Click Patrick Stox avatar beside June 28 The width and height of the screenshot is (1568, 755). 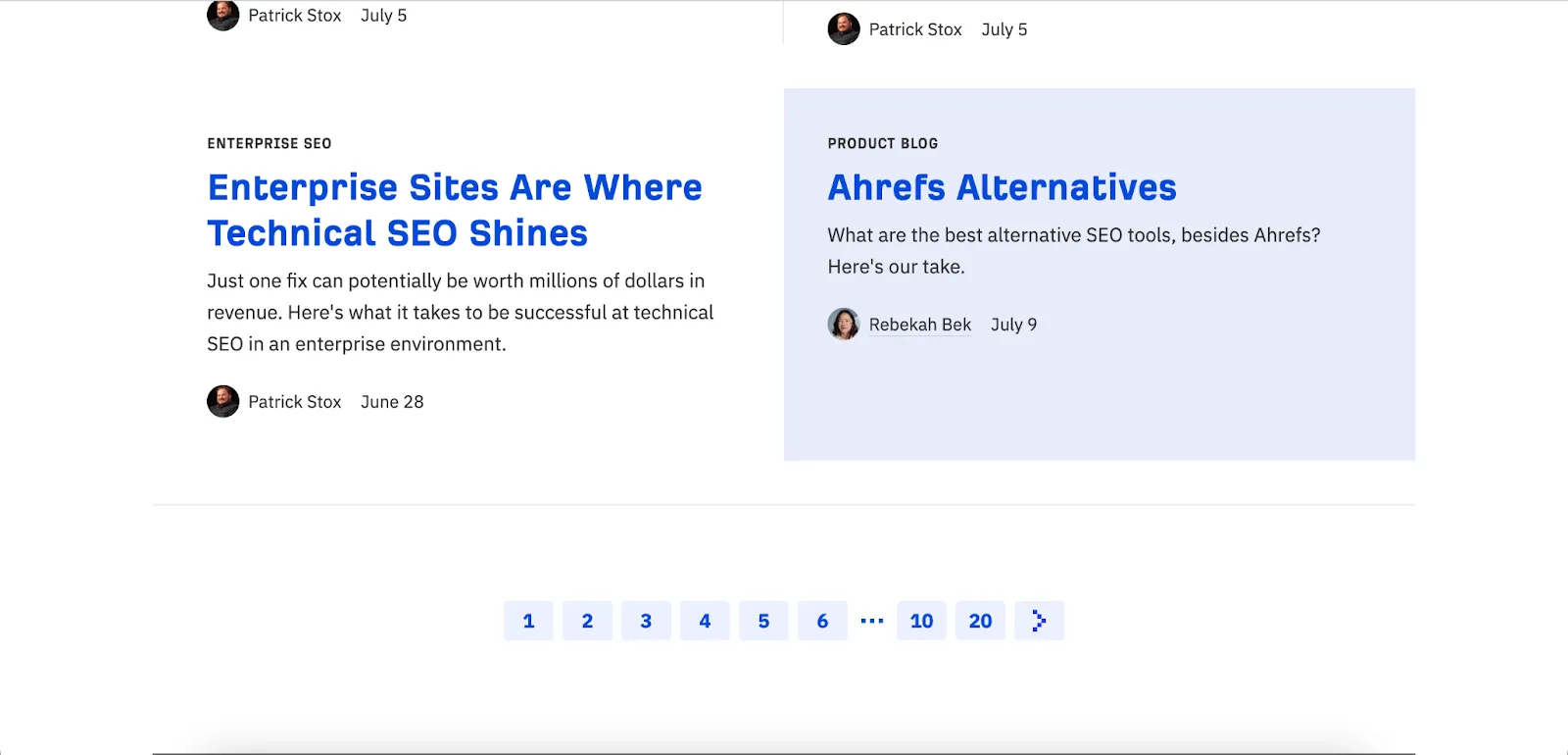[x=223, y=401]
